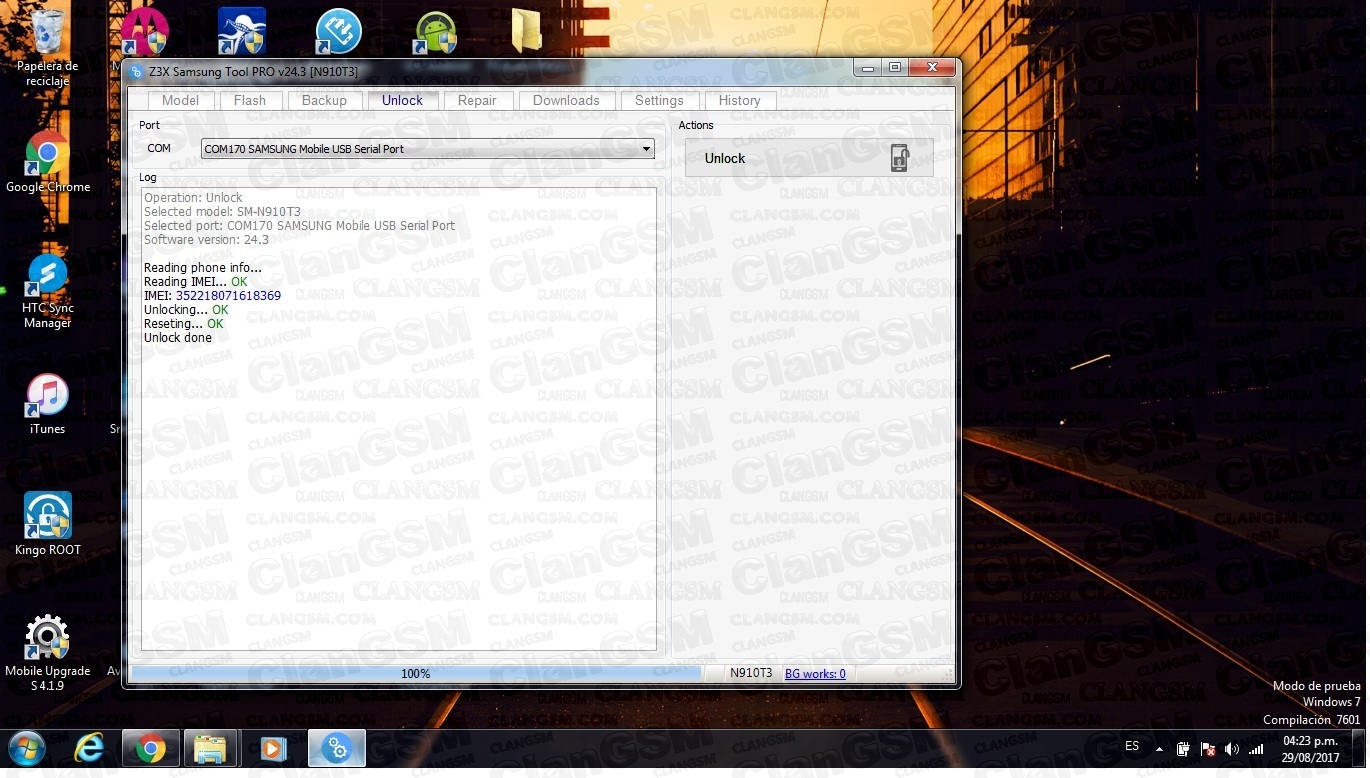The width and height of the screenshot is (1370, 778).
Task: Select the Motorola logo desktop shortcut
Action: 145,31
